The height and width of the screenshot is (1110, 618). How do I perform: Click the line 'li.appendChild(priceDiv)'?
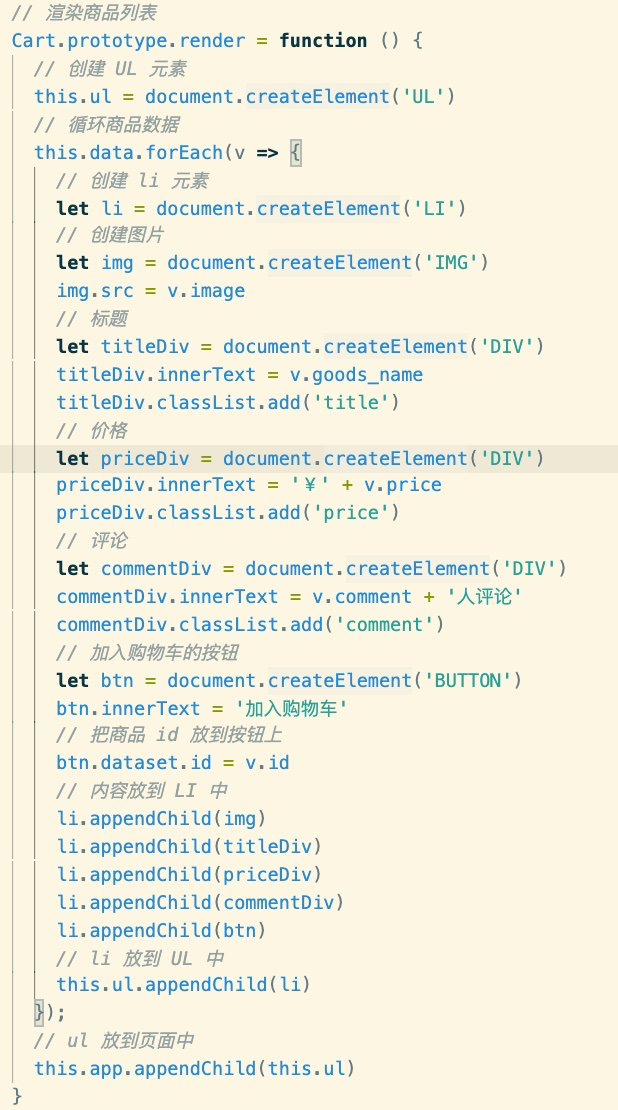190,875
